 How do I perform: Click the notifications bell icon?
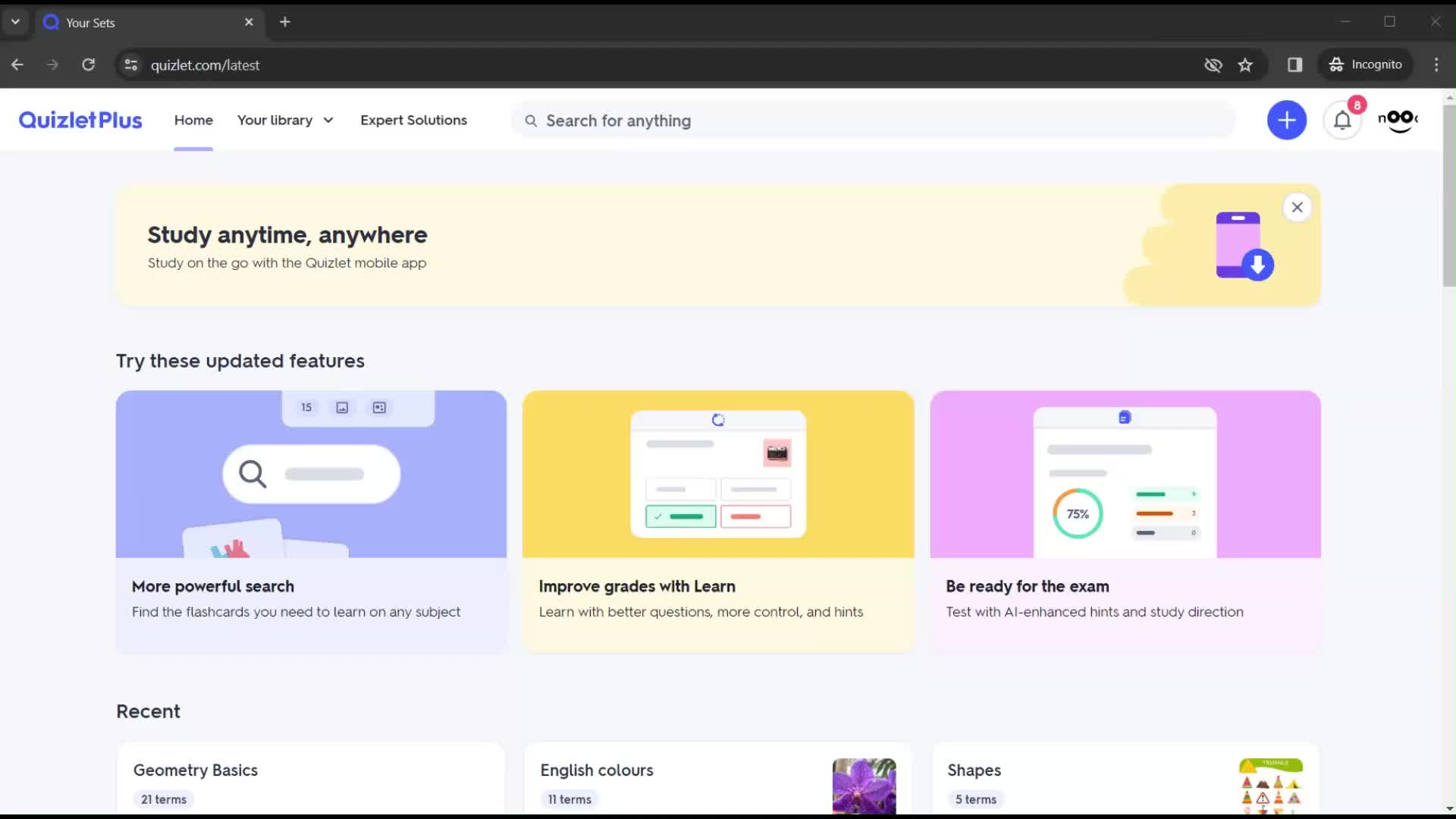click(x=1343, y=120)
